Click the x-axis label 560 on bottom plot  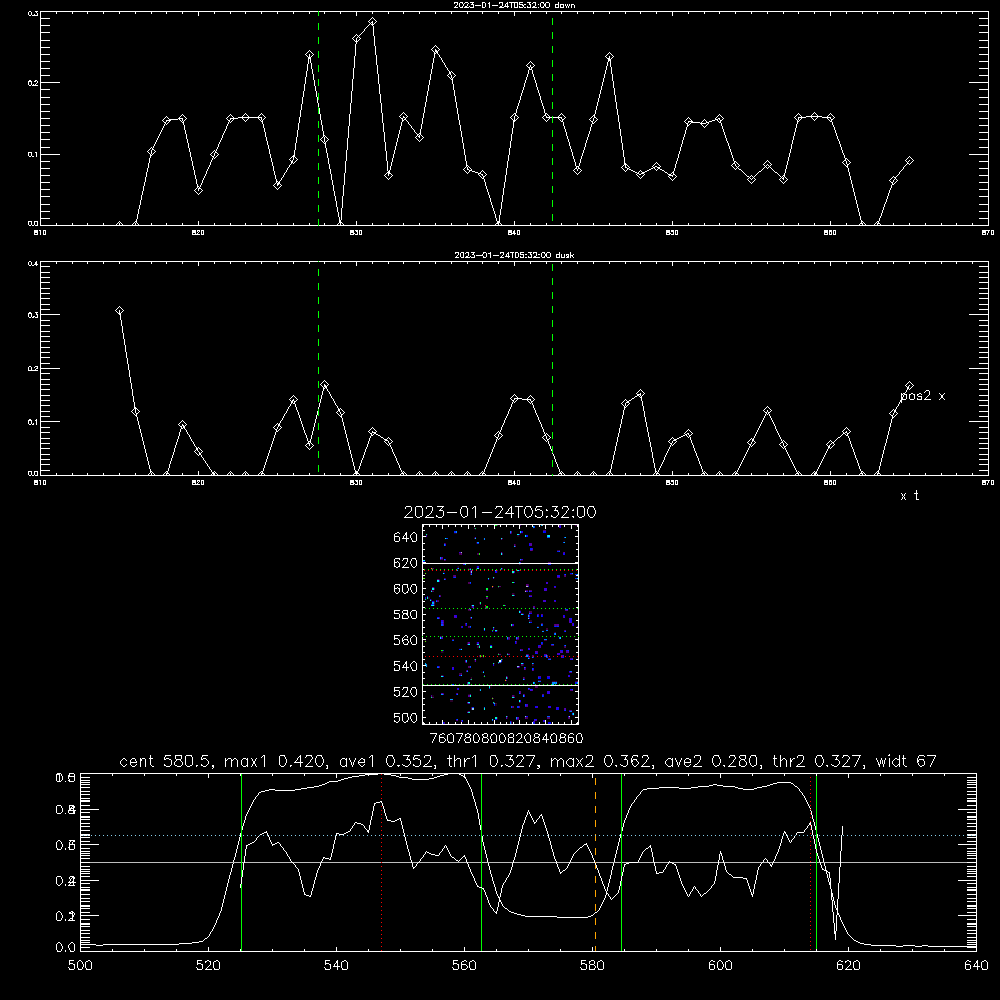tap(464, 966)
